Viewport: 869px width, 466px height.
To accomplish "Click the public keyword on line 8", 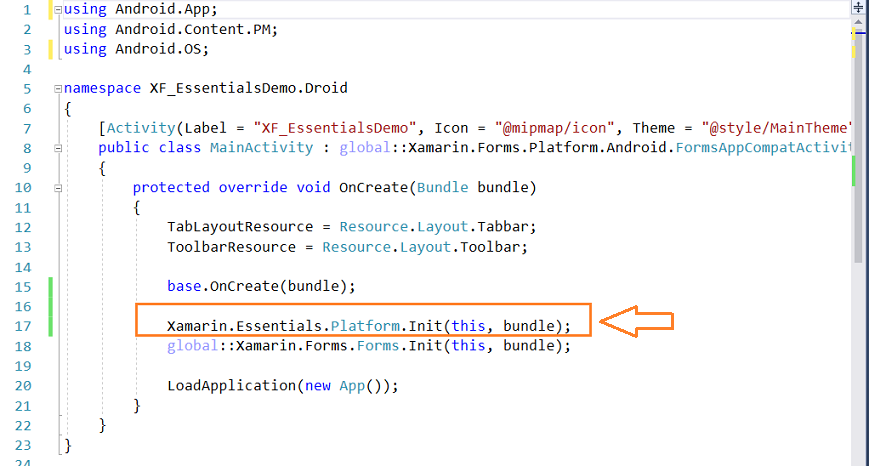I will point(124,148).
